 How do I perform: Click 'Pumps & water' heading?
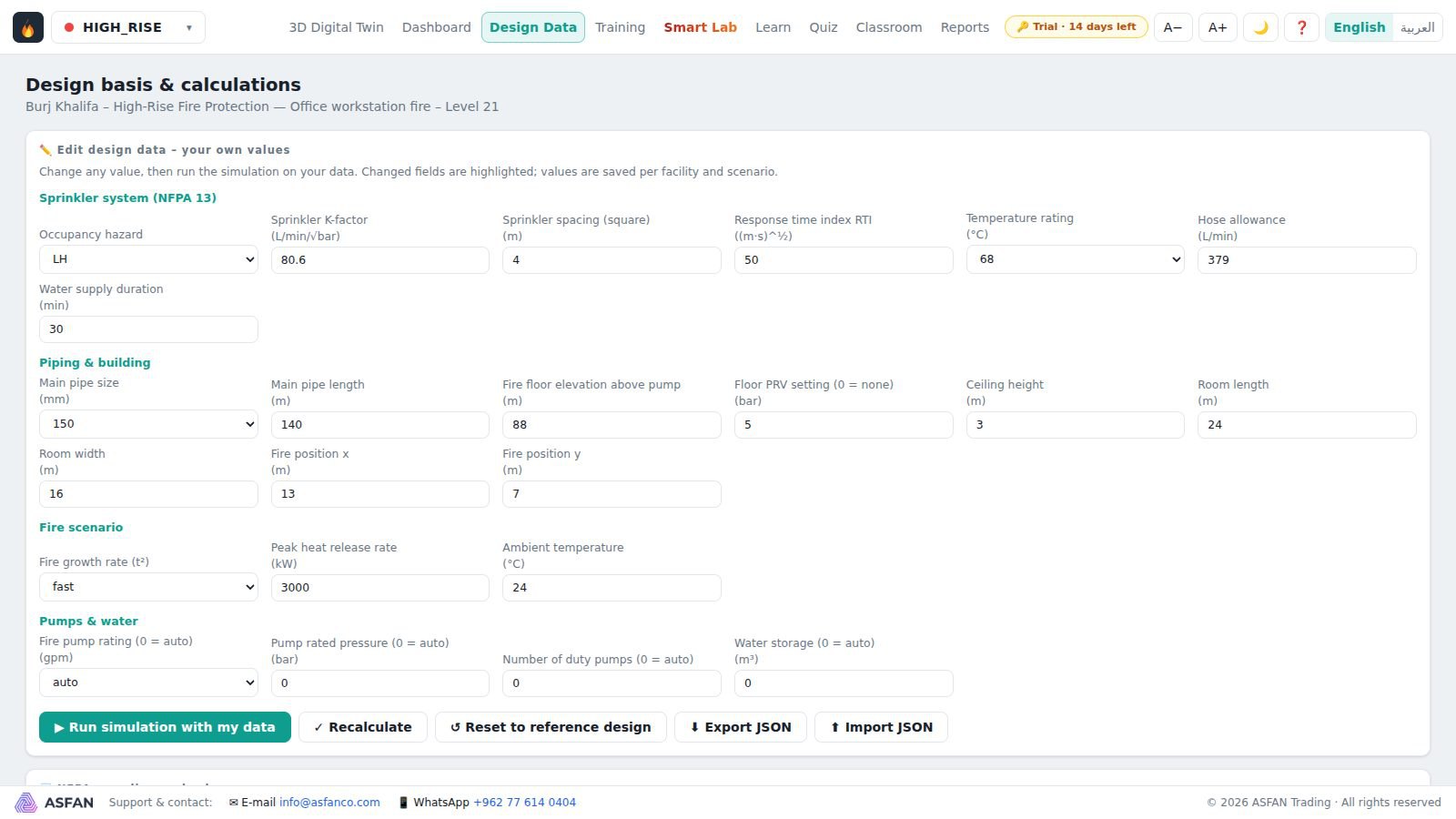88,622
